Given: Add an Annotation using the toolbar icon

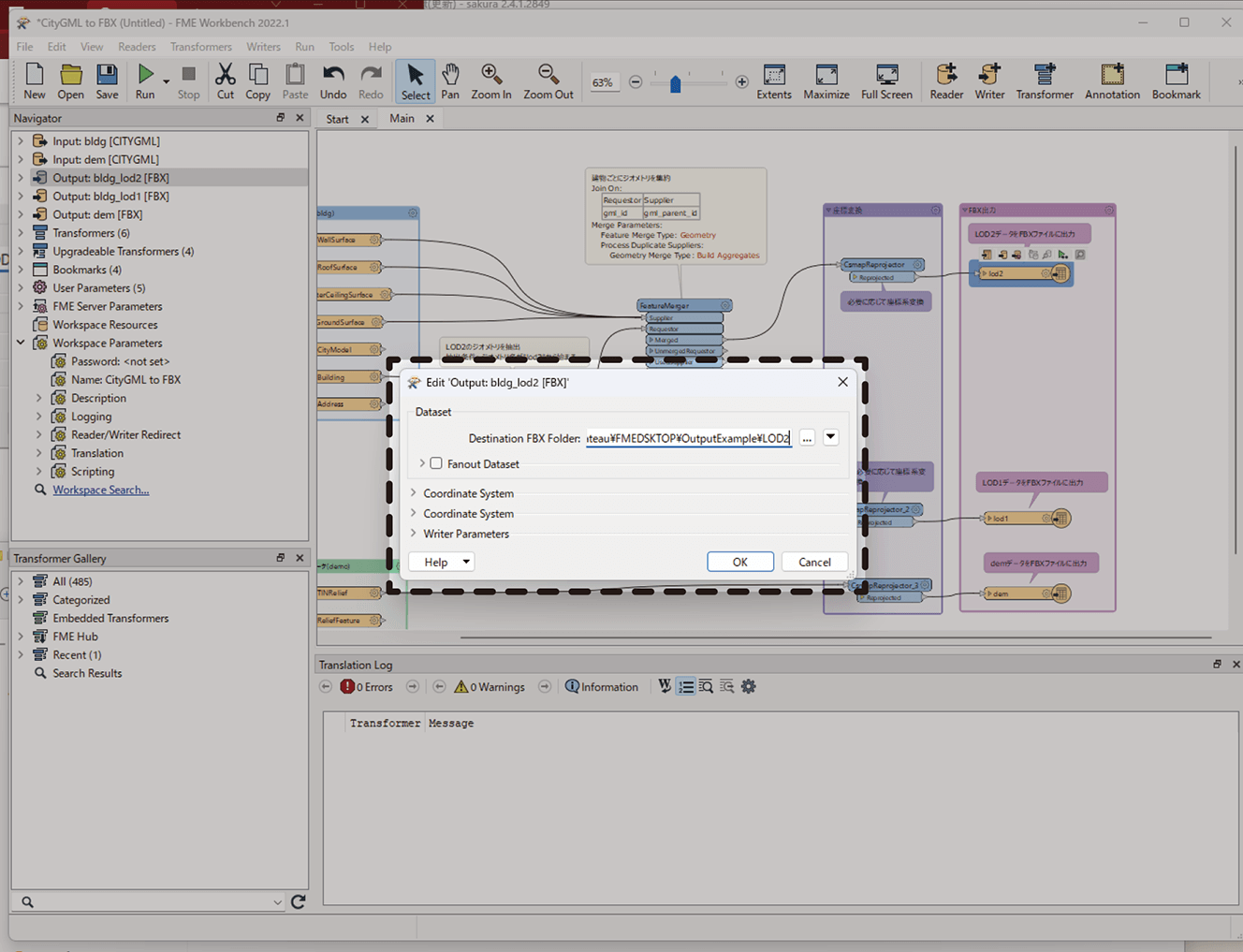Looking at the screenshot, I should coord(1112,81).
